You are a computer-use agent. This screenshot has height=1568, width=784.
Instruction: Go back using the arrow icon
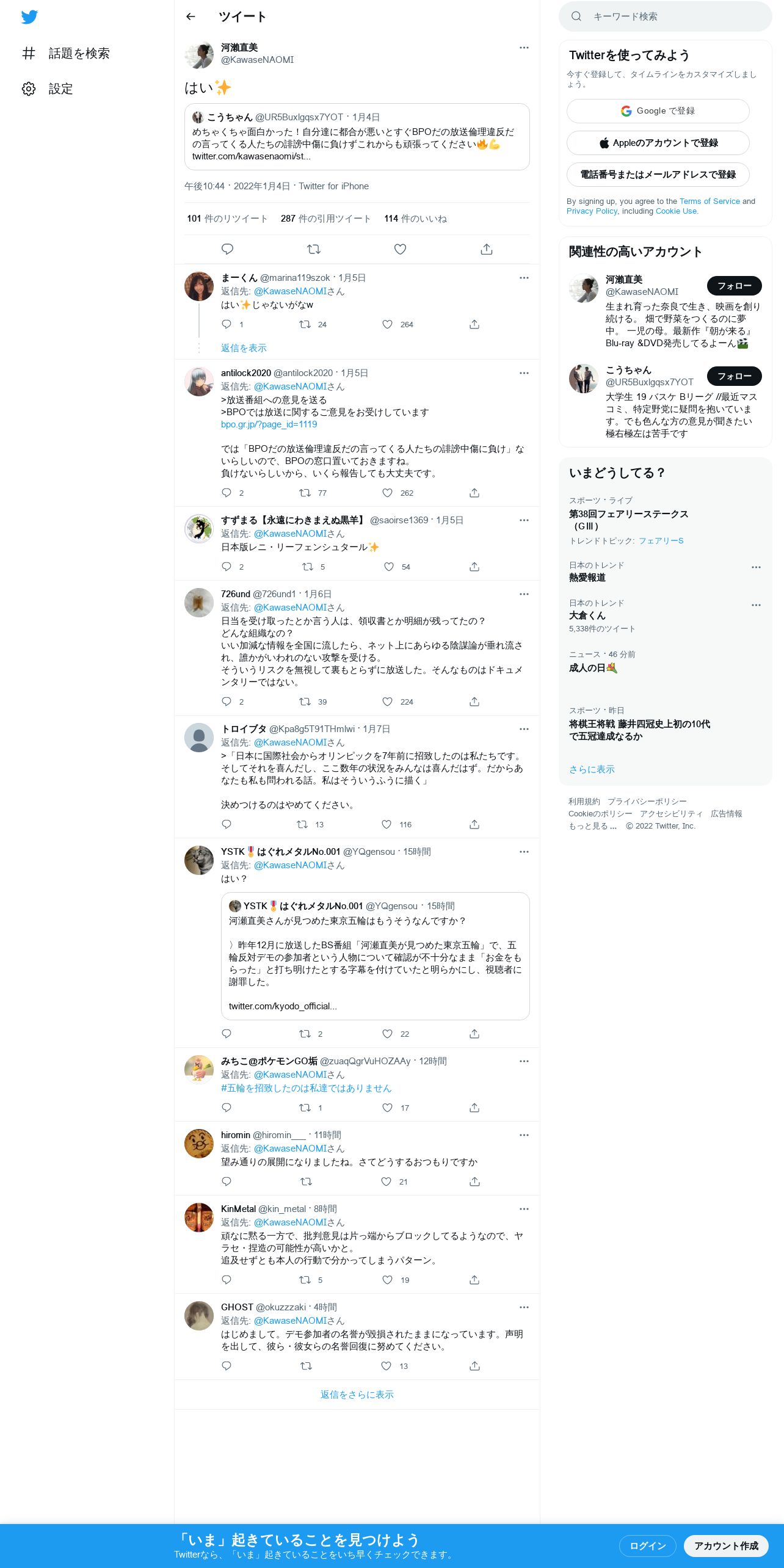pos(191,17)
